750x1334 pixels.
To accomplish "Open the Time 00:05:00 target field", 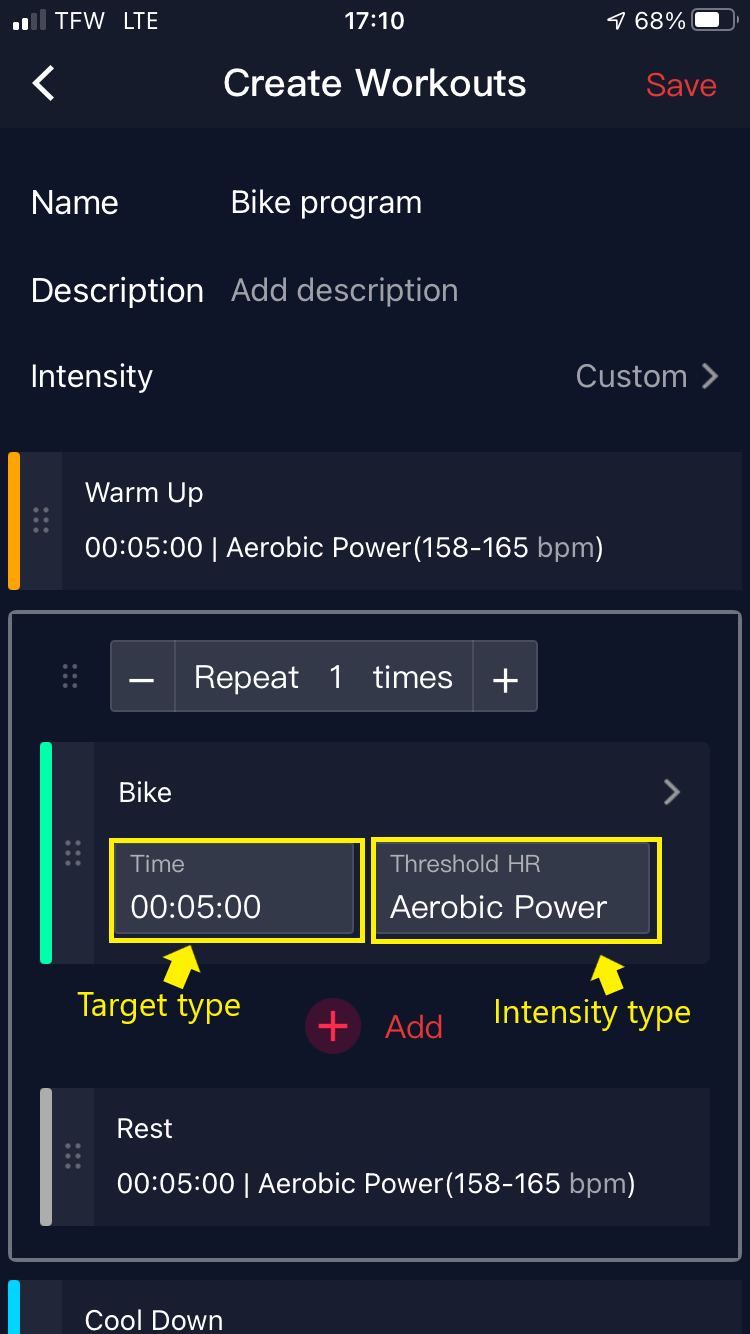I will 234,889.
